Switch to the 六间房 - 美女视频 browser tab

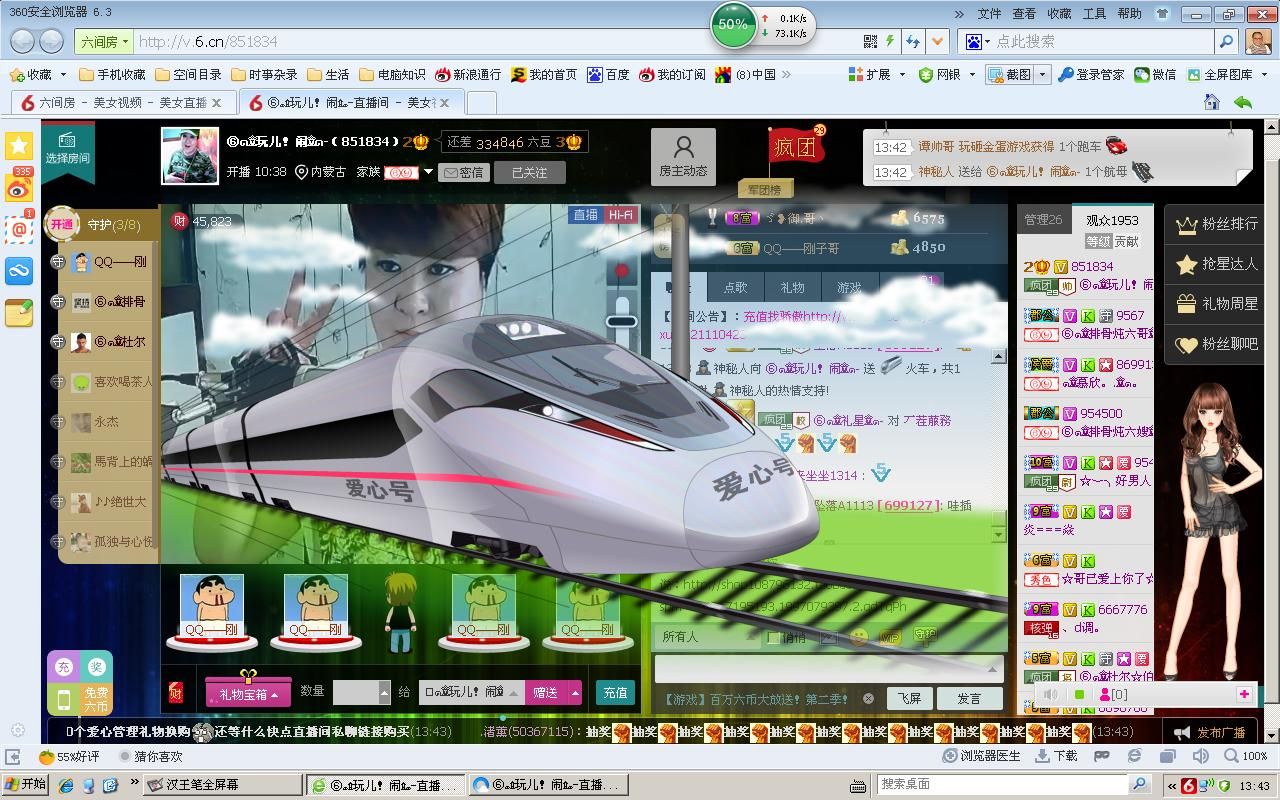point(123,103)
